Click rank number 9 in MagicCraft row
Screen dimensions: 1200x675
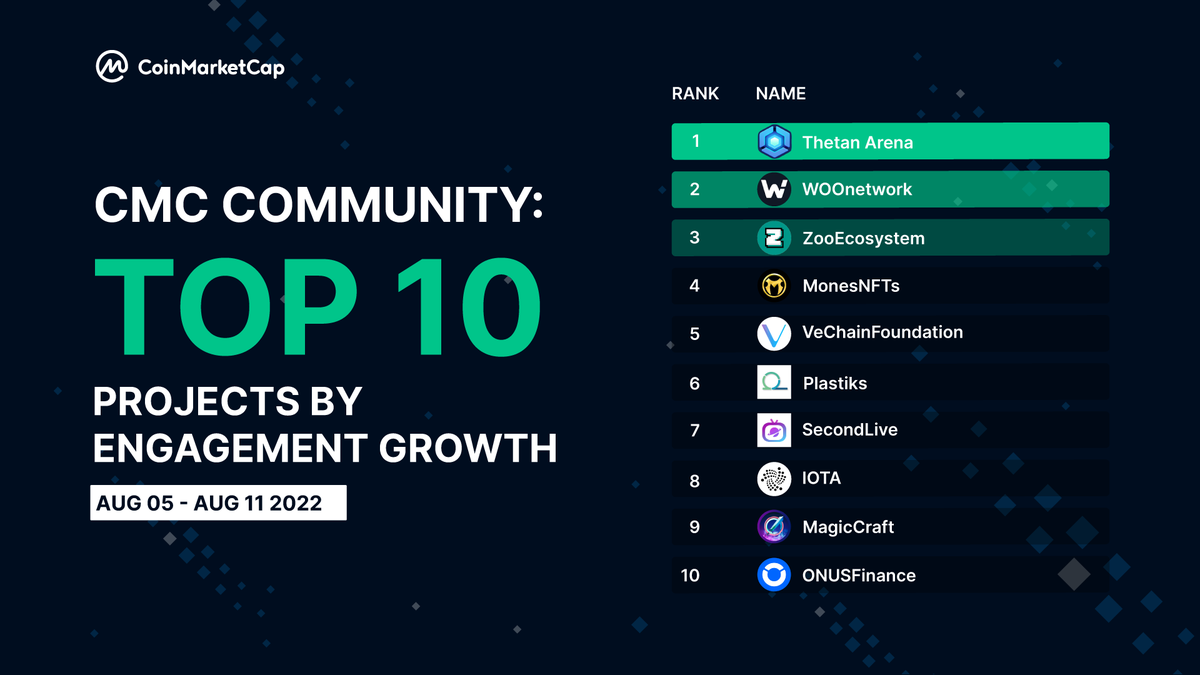pos(695,527)
